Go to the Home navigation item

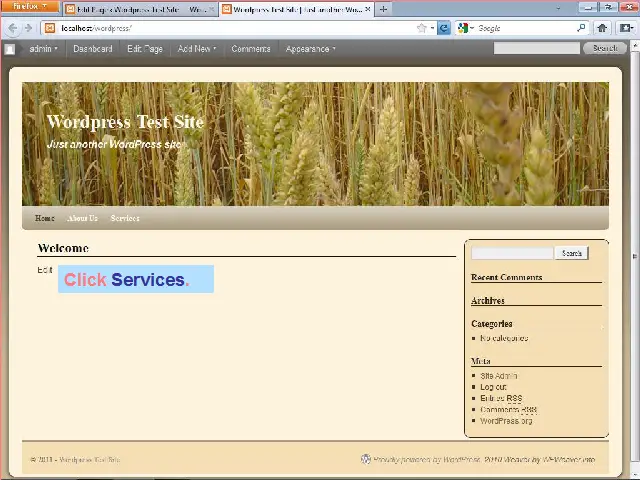coord(44,218)
